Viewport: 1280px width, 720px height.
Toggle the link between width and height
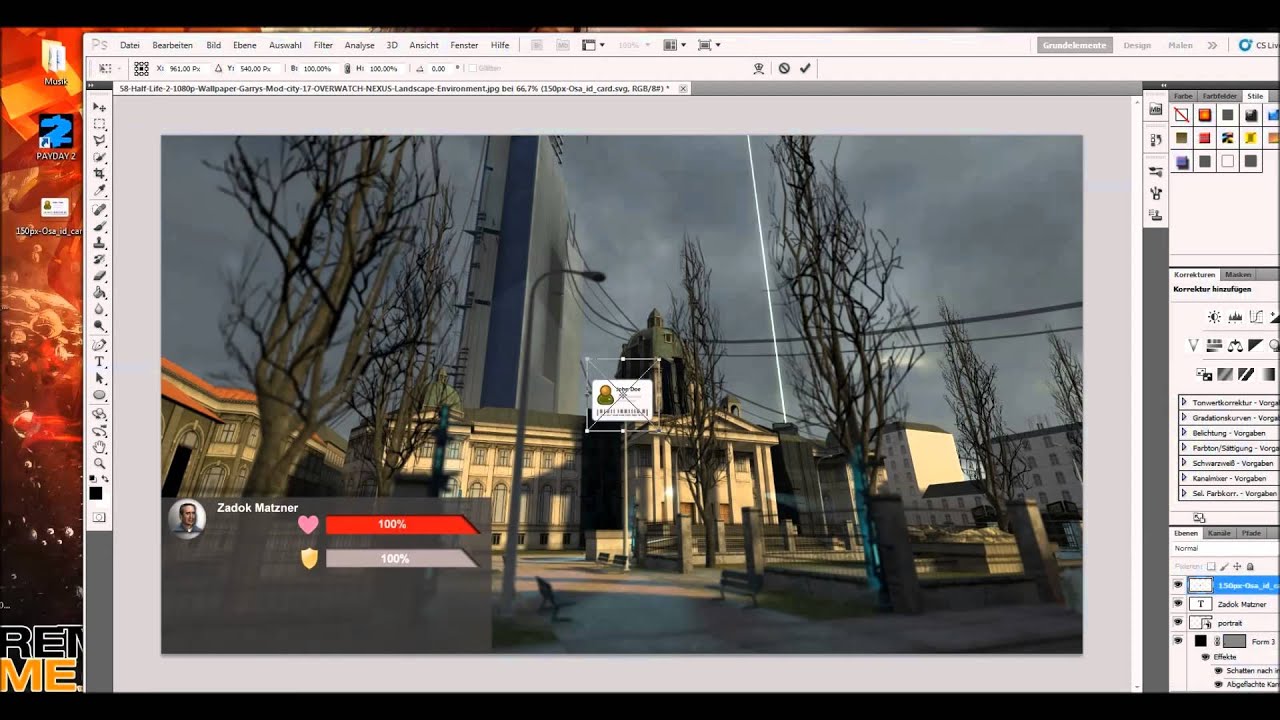point(347,68)
